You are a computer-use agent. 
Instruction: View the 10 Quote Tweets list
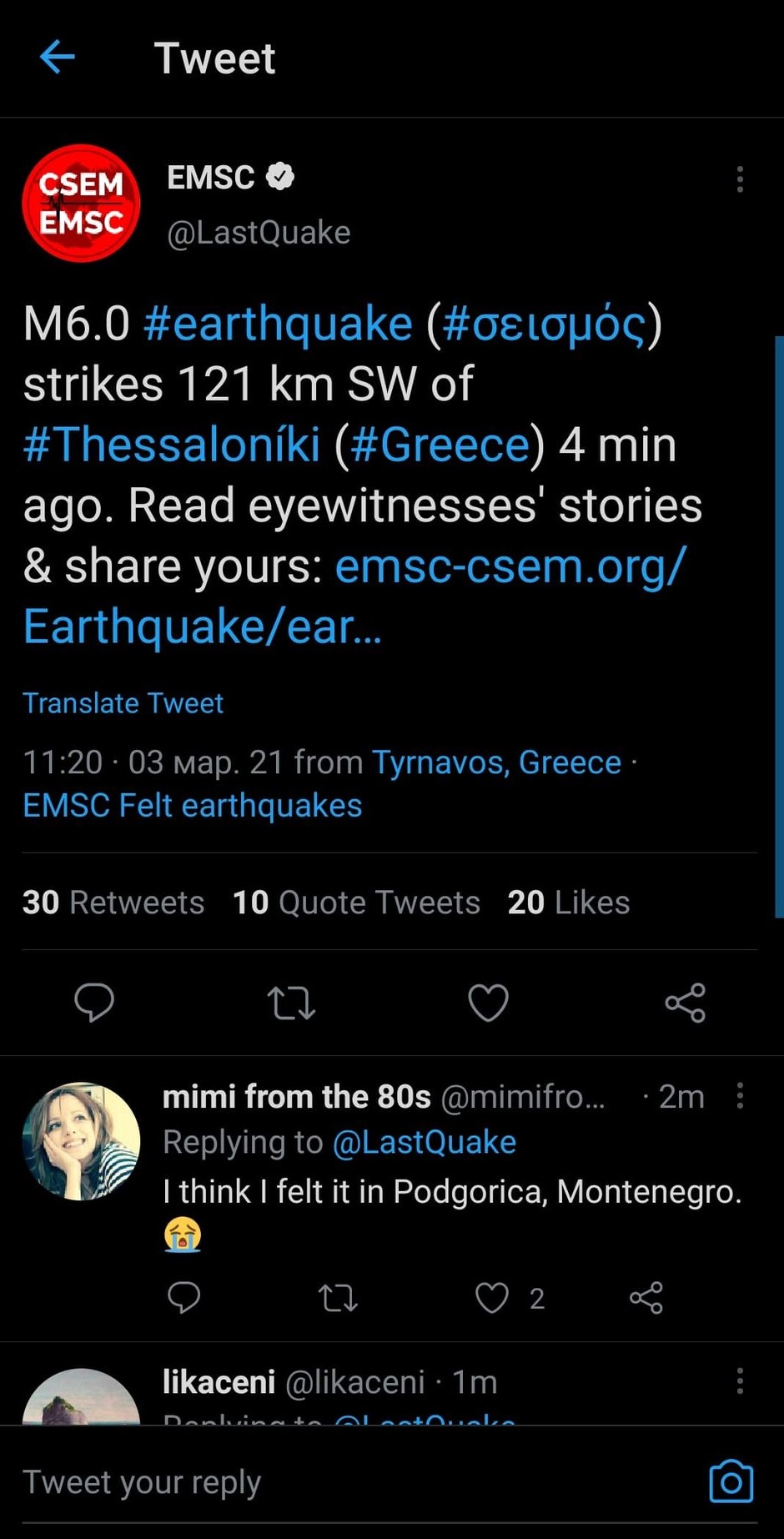pyautogui.click(x=356, y=903)
